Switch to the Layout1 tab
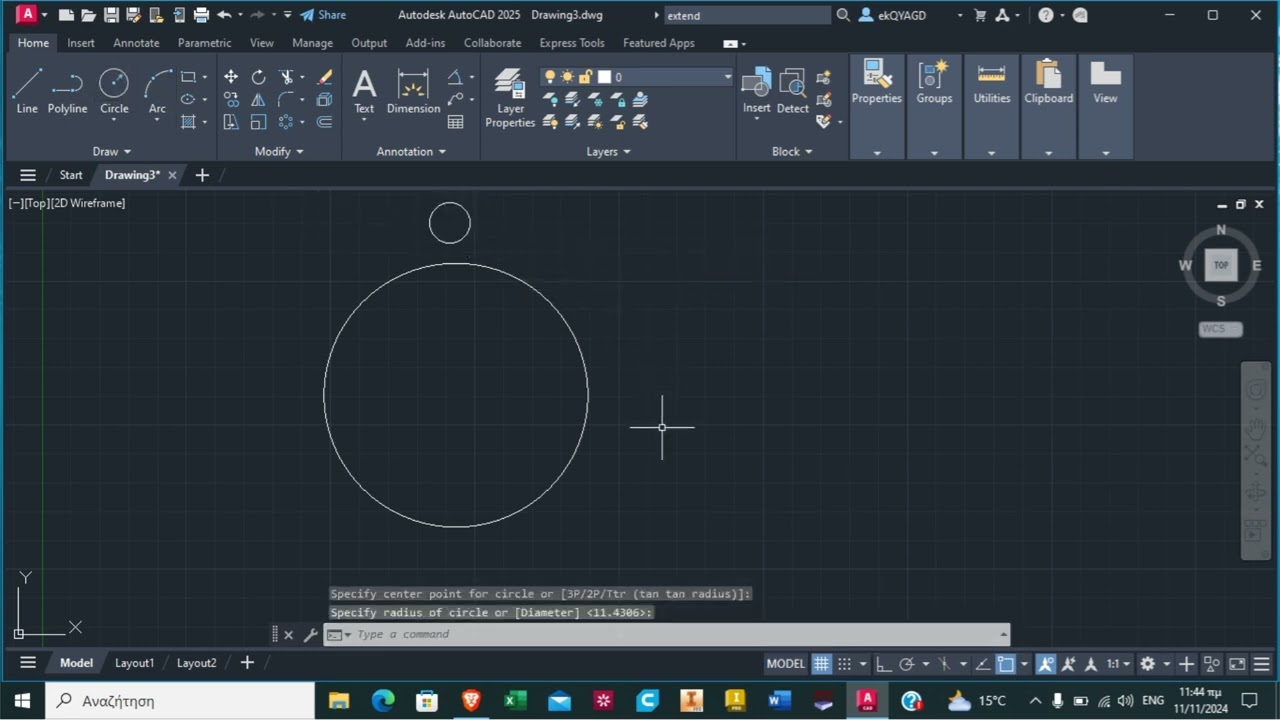The image size is (1280, 720). pyautogui.click(x=134, y=663)
